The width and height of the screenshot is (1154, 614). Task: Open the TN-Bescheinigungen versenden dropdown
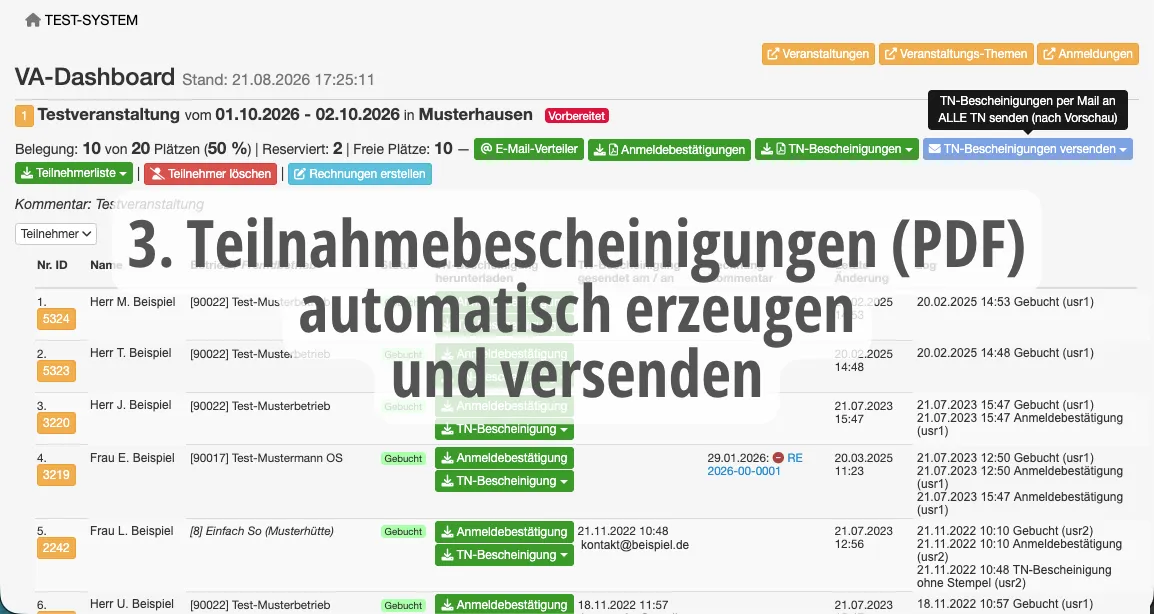click(1027, 149)
